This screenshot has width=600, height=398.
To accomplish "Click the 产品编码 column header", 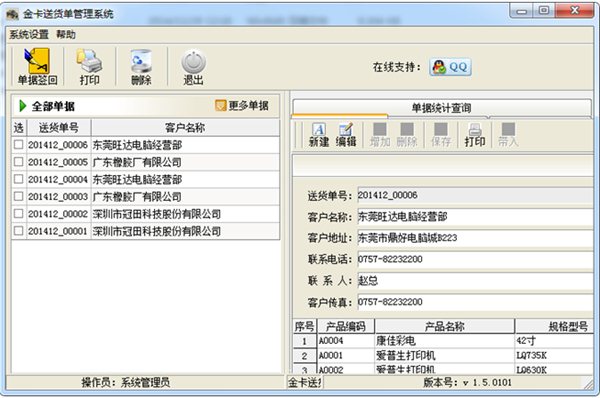I will 346,326.
